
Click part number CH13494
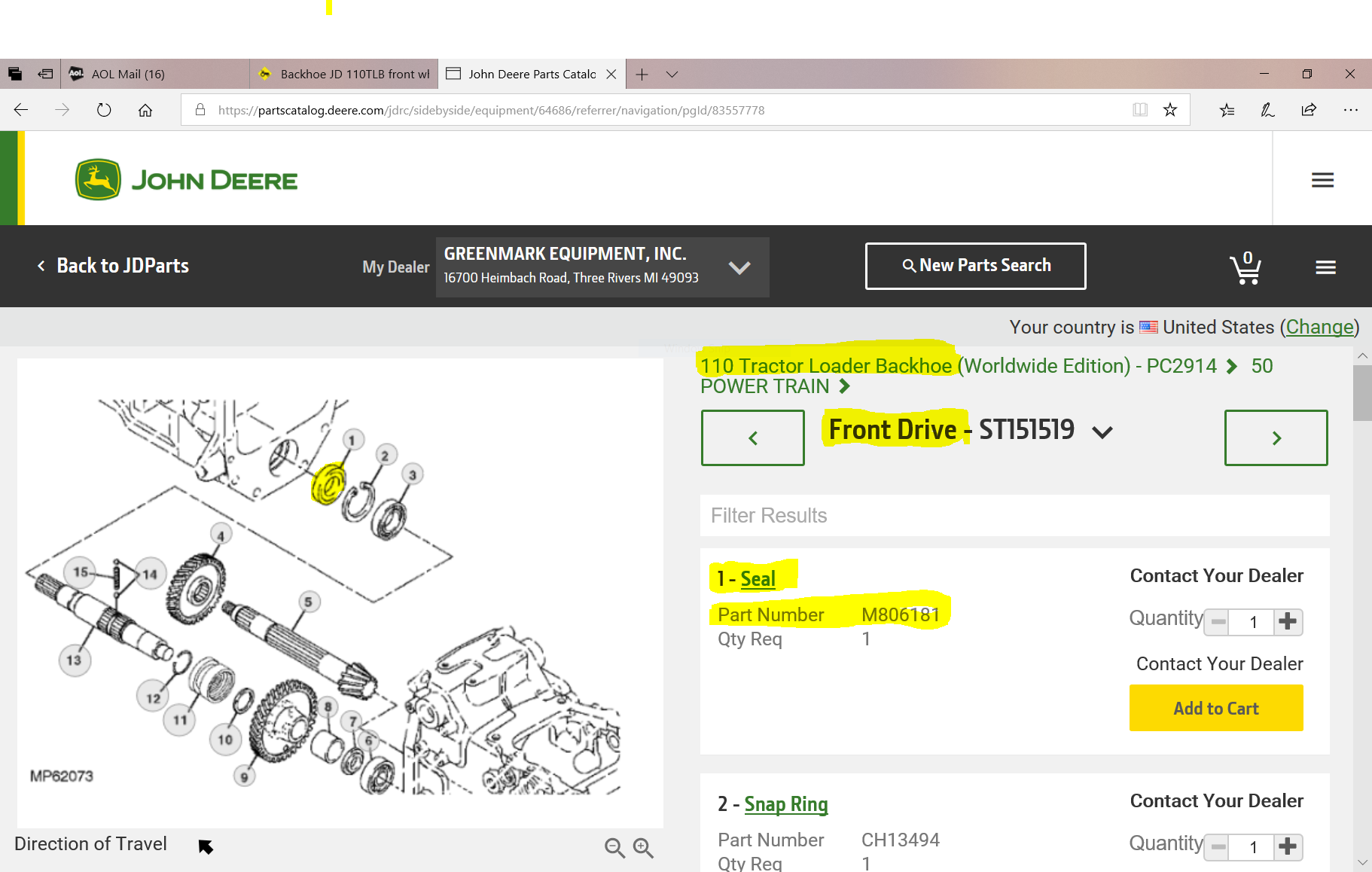pyautogui.click(x=901, y=840)
